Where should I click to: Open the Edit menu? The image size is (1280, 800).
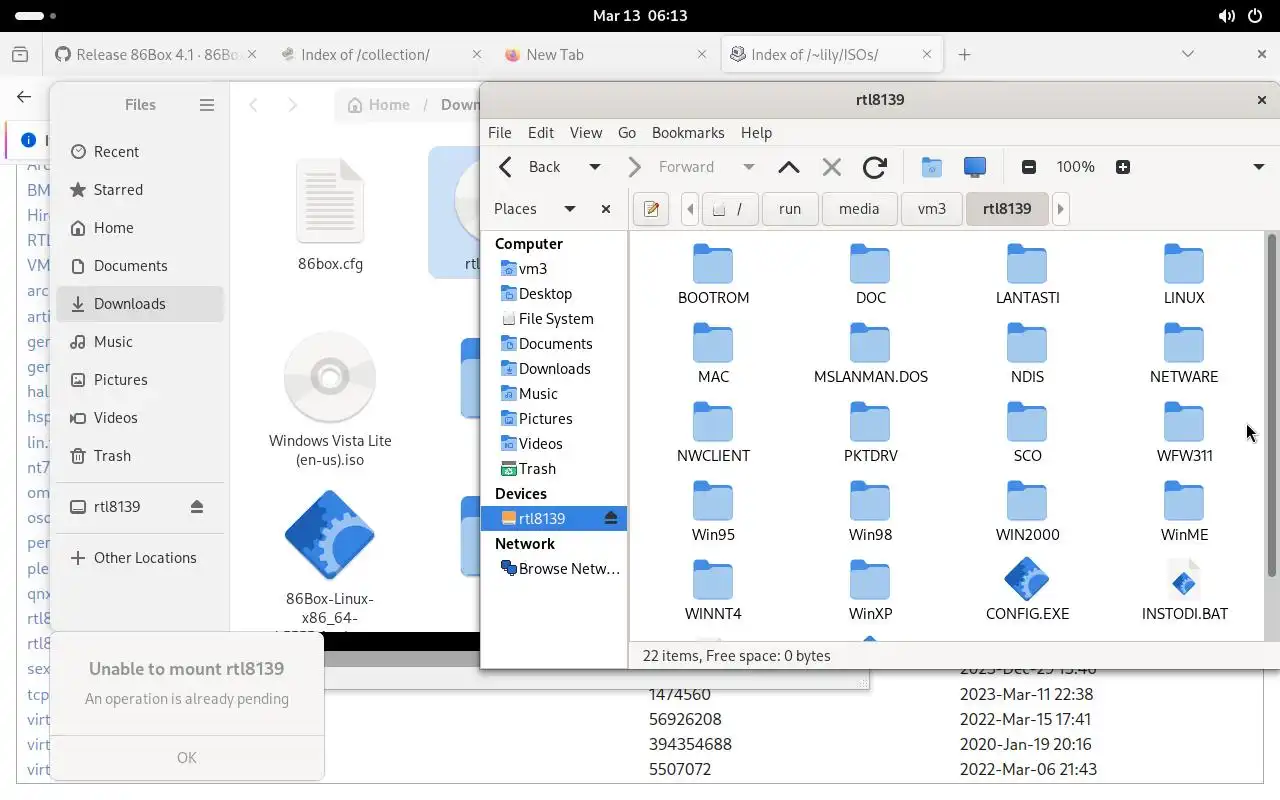point(541,132)
